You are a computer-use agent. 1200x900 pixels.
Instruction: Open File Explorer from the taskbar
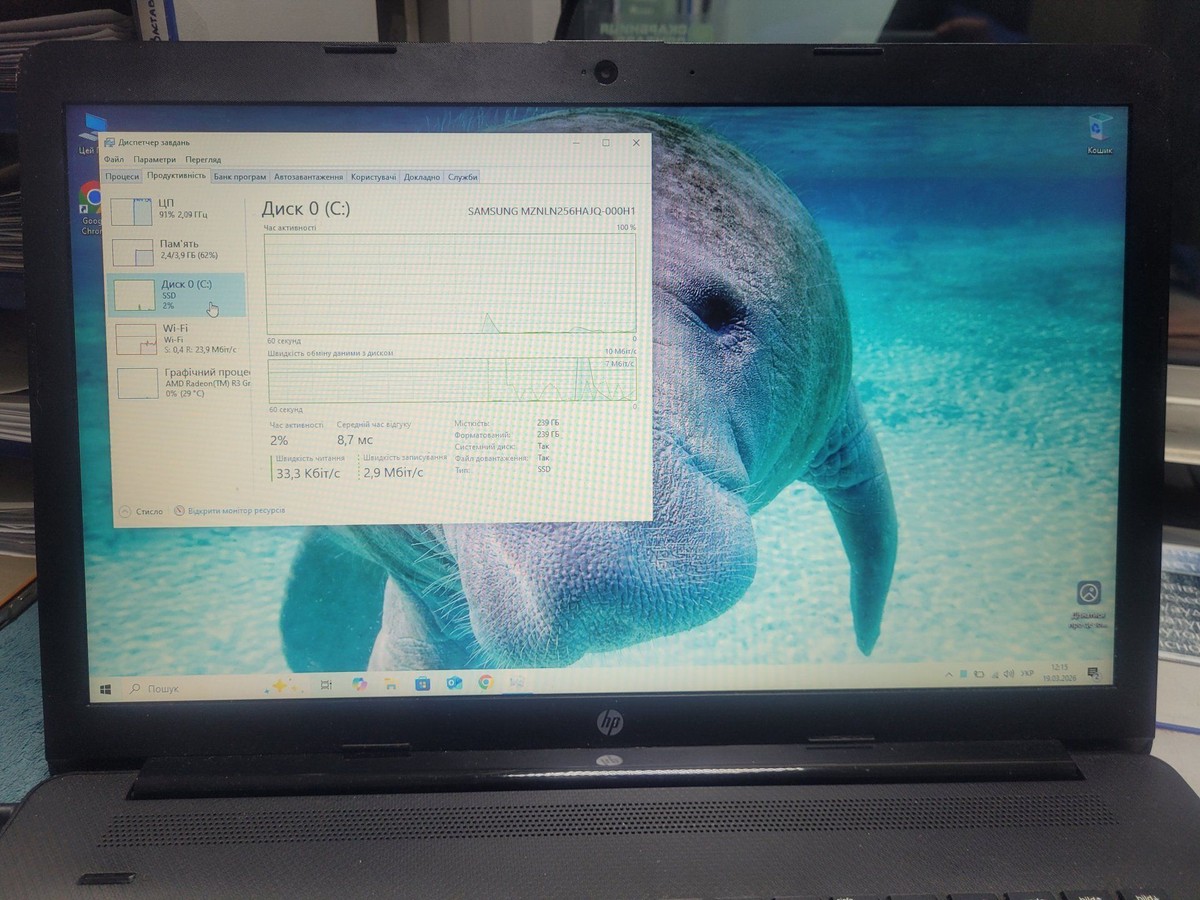coord(391,684)
